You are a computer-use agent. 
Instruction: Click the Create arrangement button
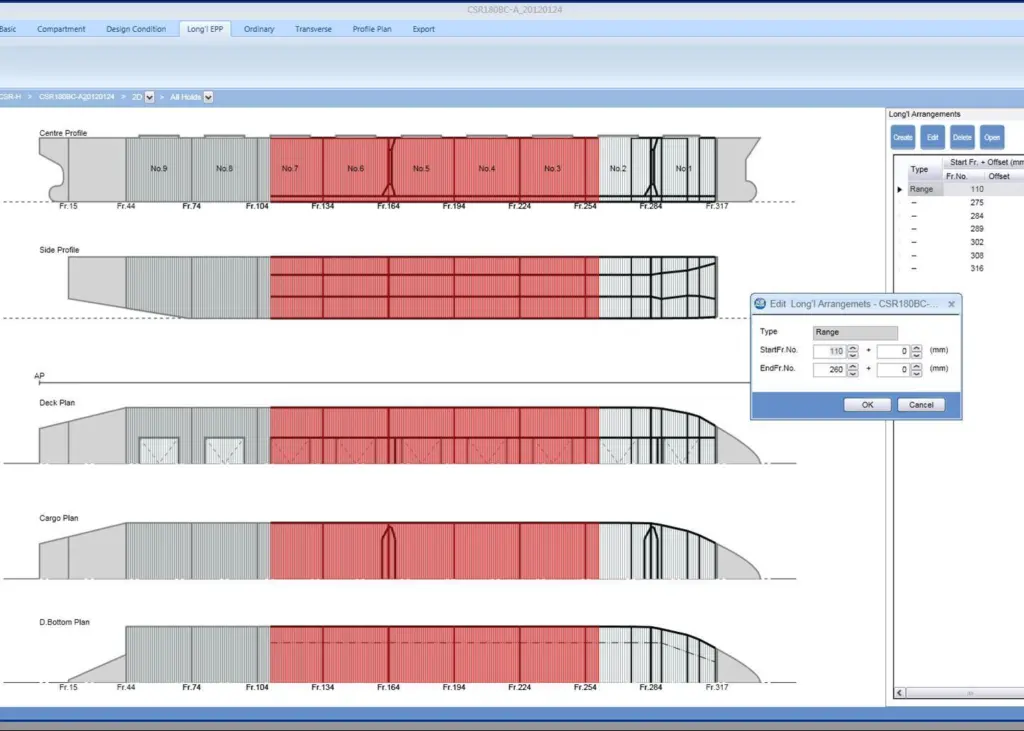coord(903,137)
